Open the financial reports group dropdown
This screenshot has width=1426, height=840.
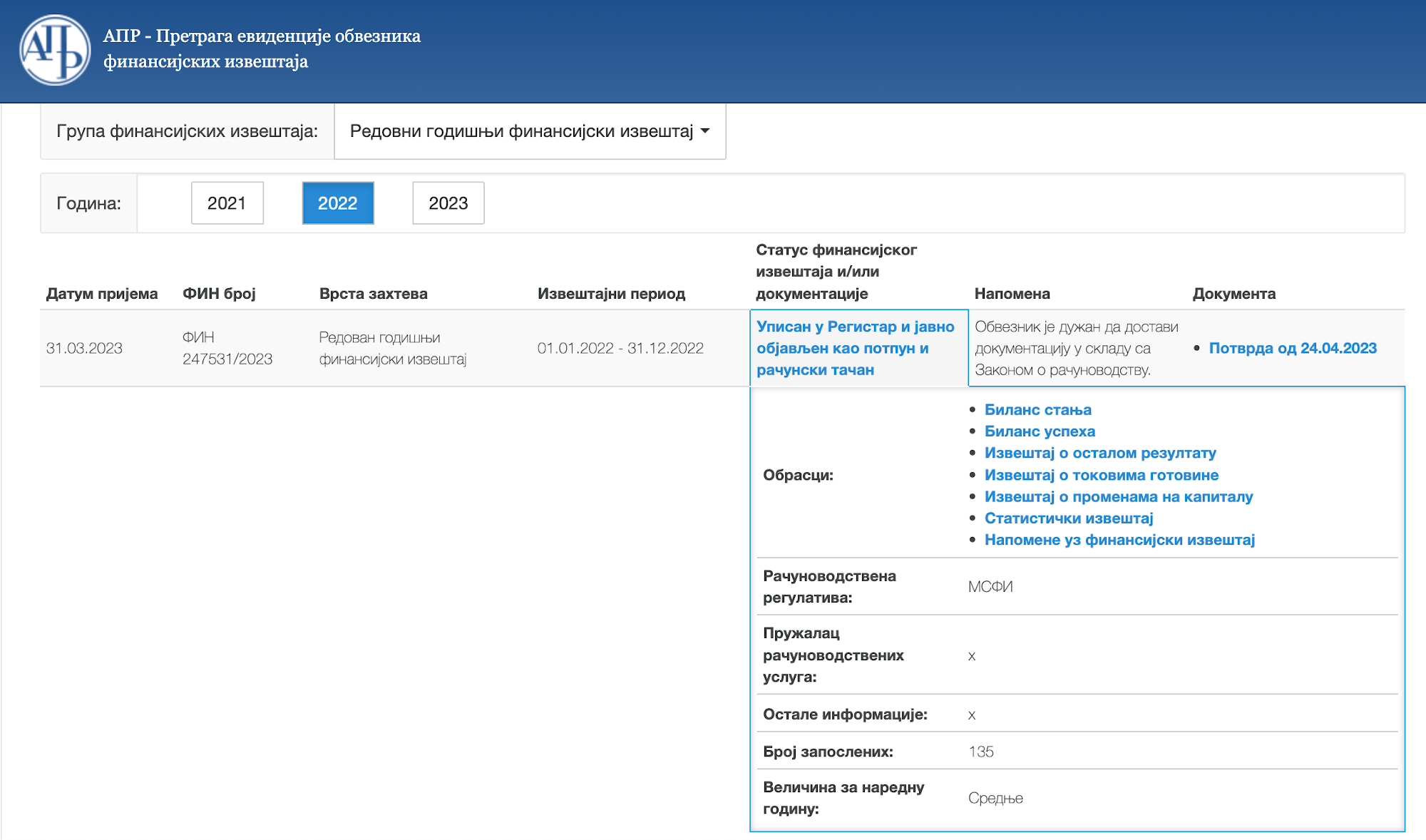pyautogui.click(x=529, y=131)
